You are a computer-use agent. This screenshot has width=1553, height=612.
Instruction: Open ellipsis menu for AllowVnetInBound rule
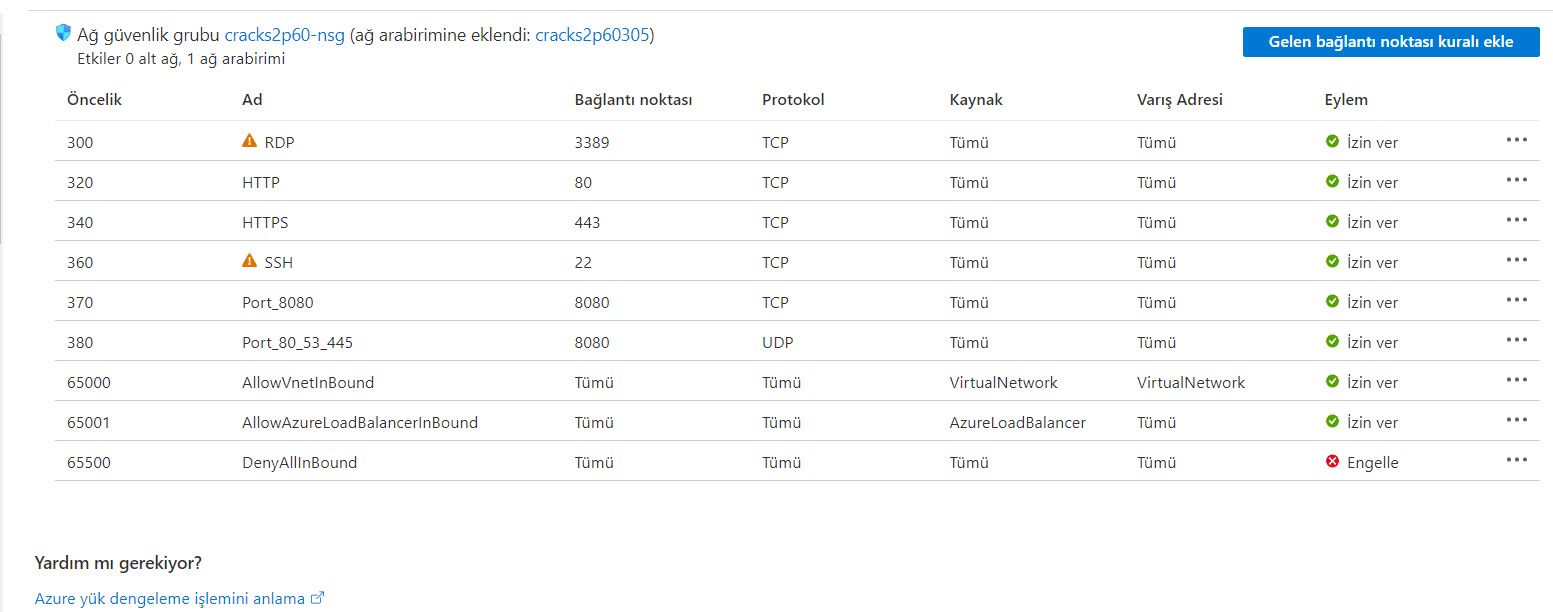tap(1516, 380)
